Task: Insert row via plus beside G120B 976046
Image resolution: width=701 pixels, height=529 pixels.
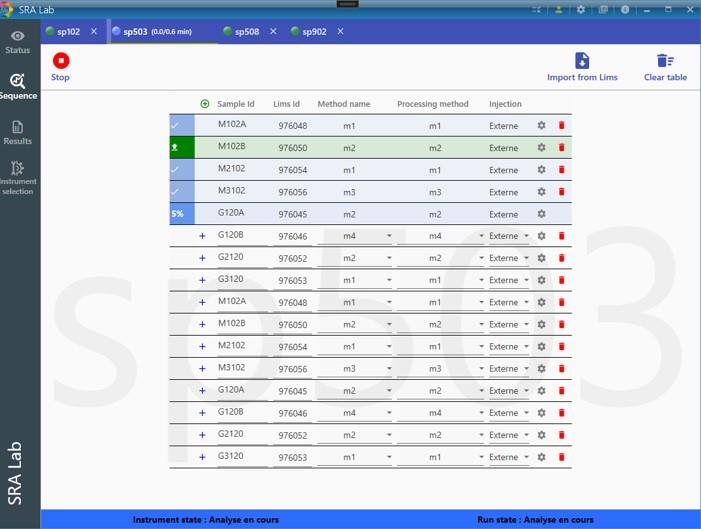Action: coord(202,236)
